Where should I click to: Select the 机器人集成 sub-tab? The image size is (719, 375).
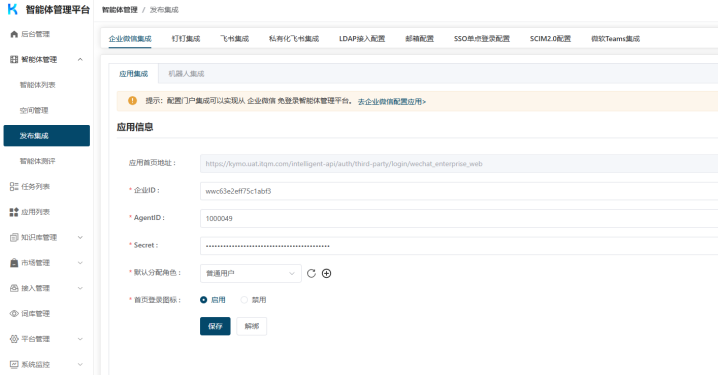[186, 74]
